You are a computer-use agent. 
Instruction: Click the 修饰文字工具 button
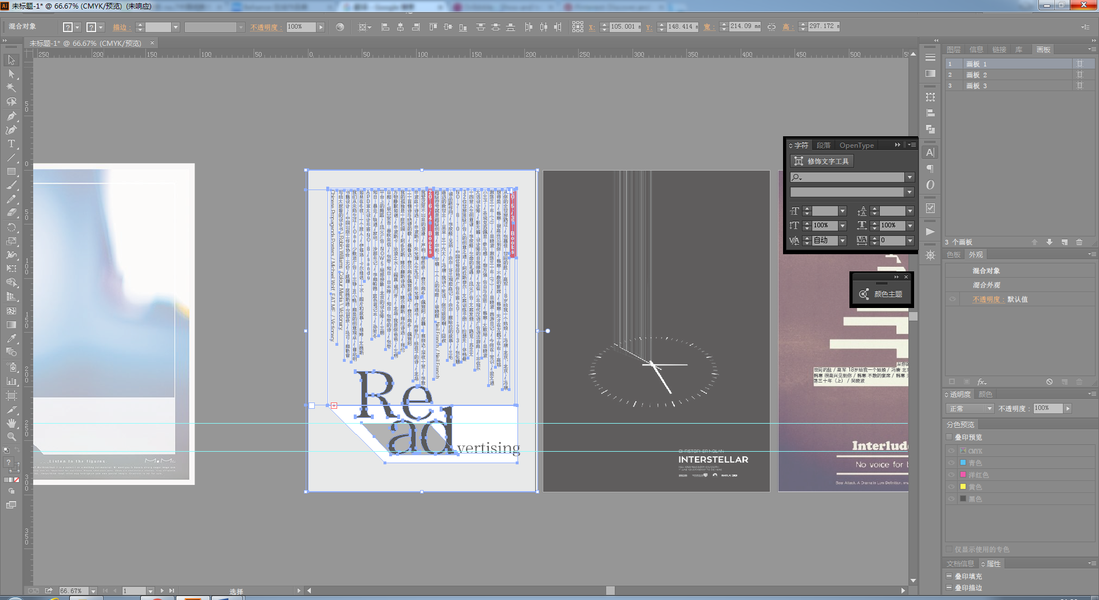[x=822, y=161]
